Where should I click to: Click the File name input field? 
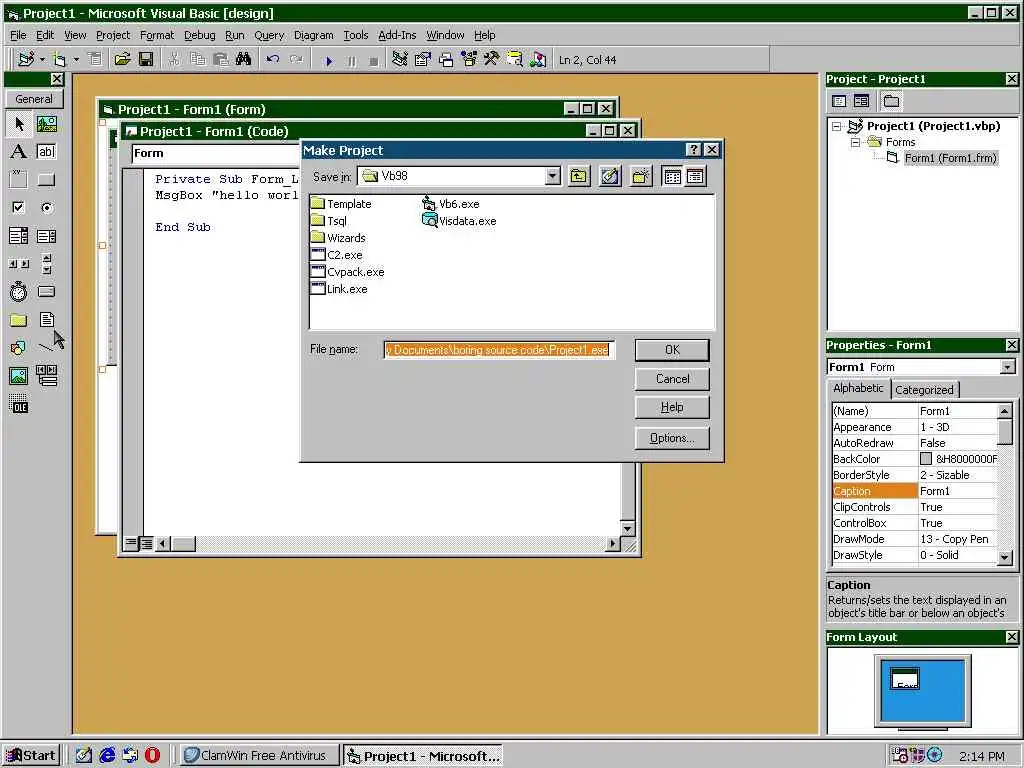[x=499, y=350]
